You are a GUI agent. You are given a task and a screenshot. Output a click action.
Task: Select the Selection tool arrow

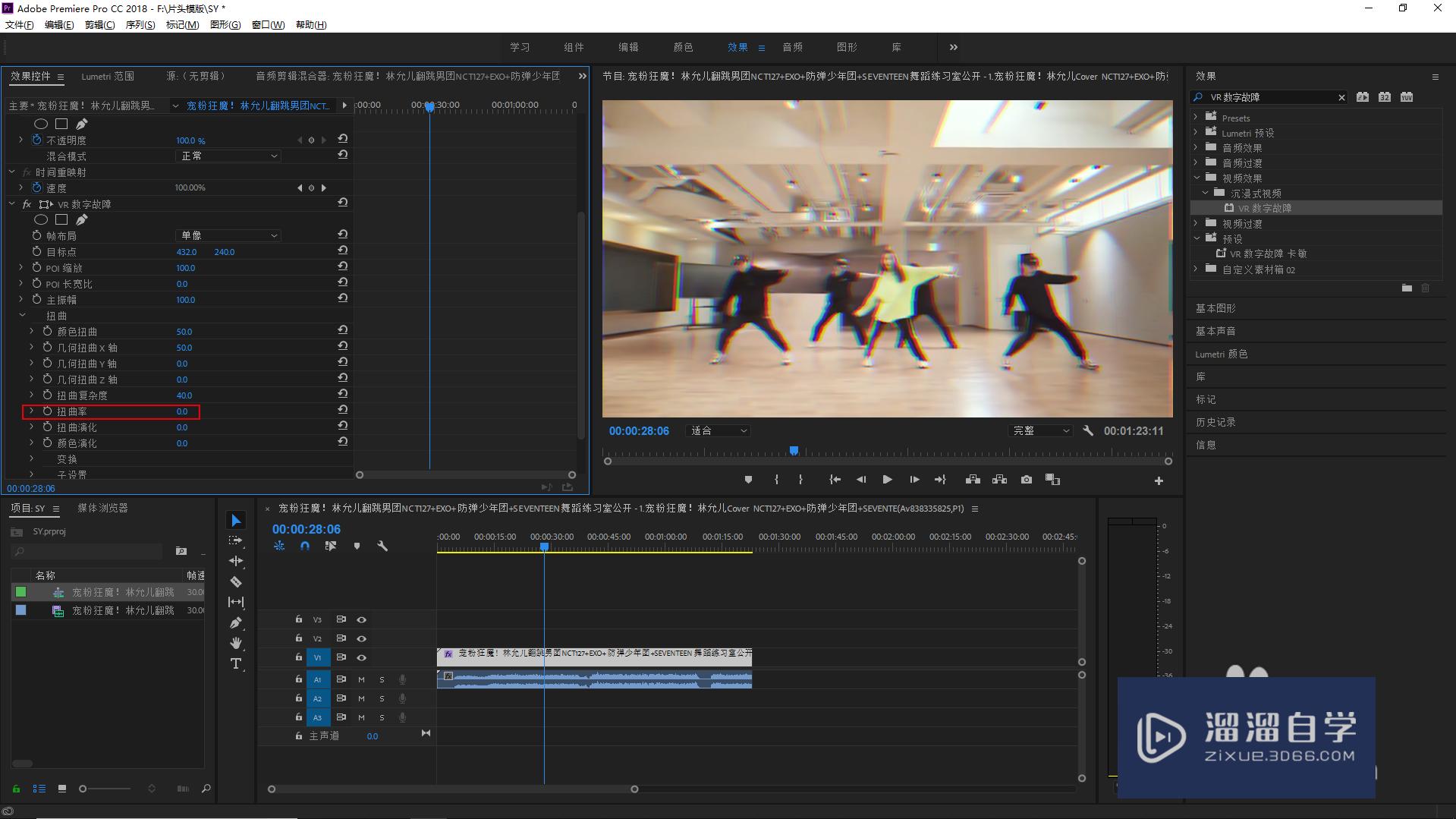tap(236, 520)
